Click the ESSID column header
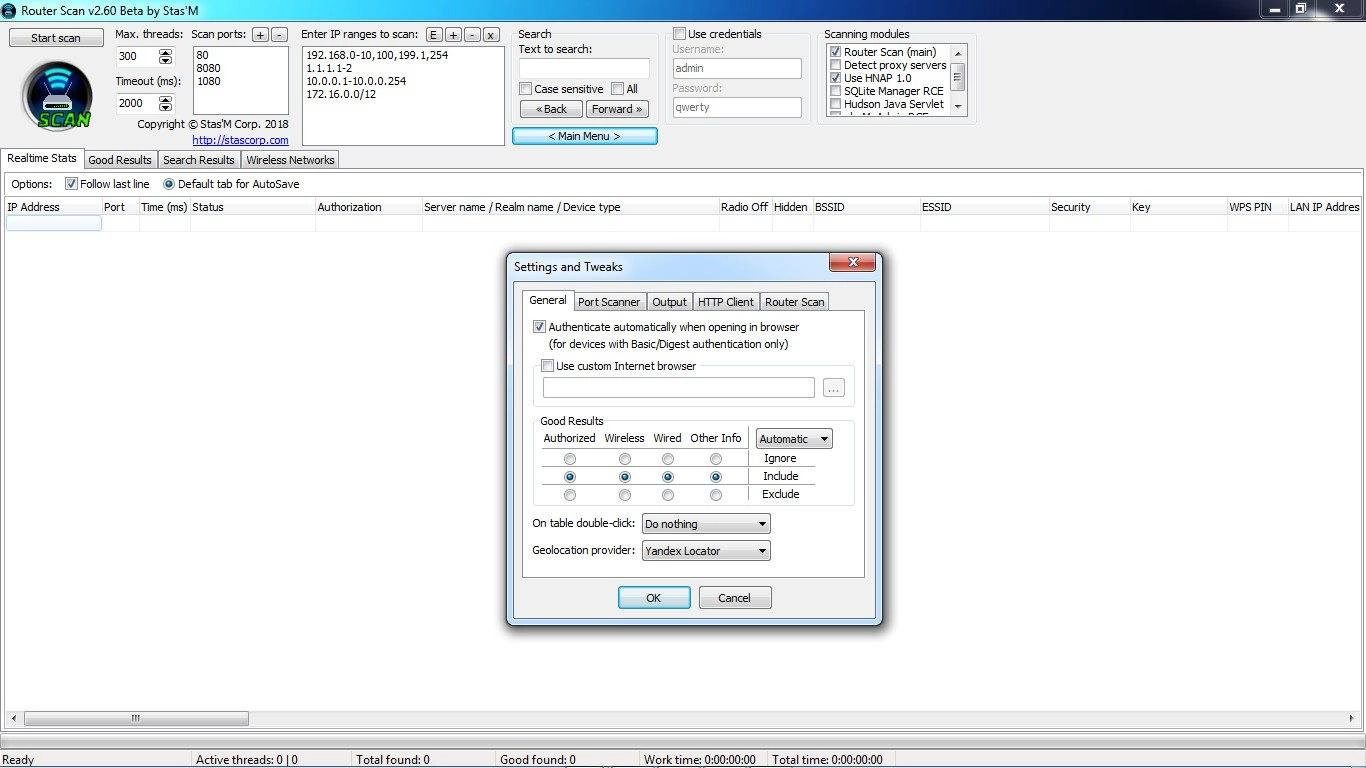1366x768 pixels. coord(984,207)
